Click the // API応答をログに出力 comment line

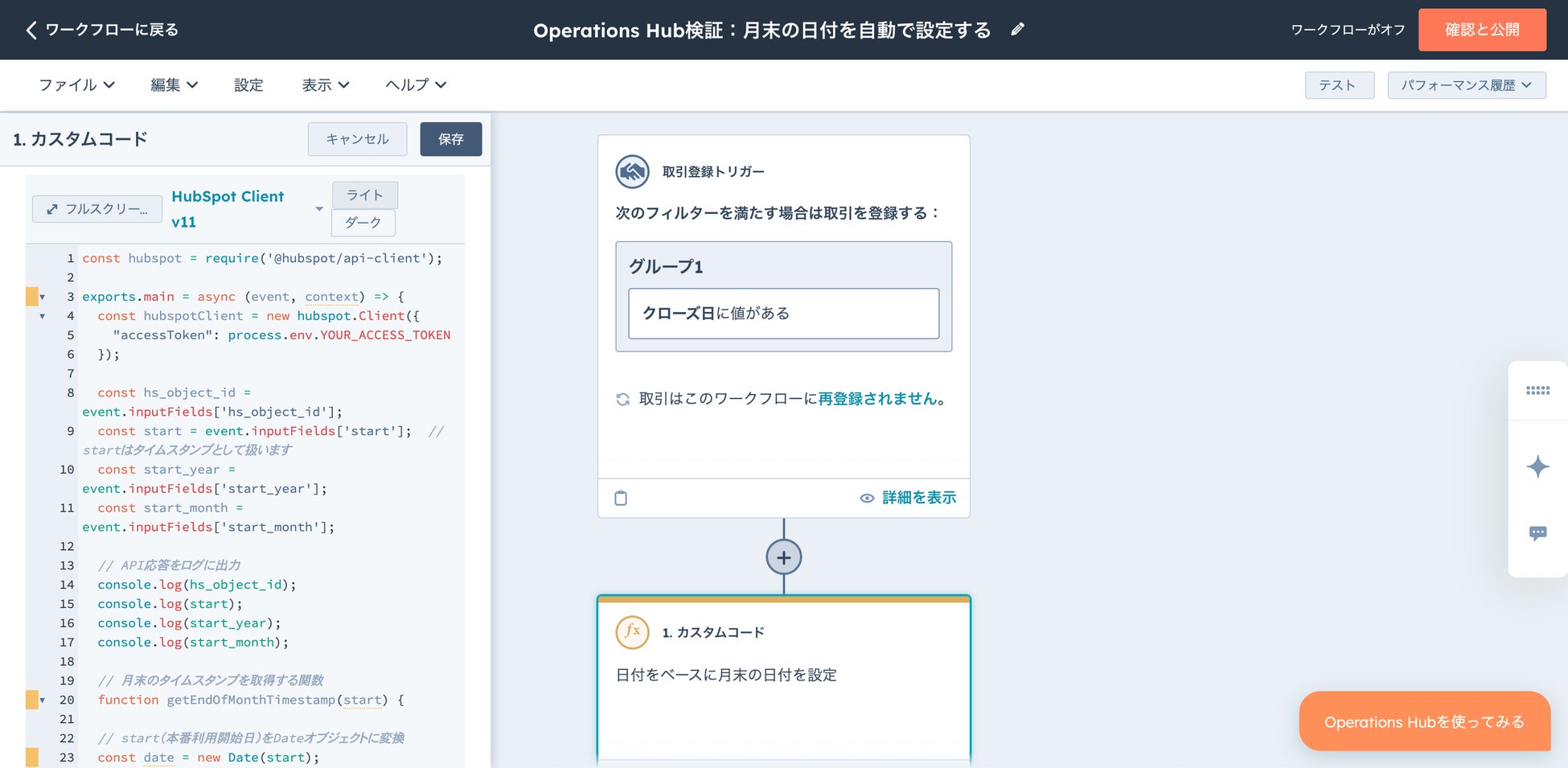coord(169,565)
